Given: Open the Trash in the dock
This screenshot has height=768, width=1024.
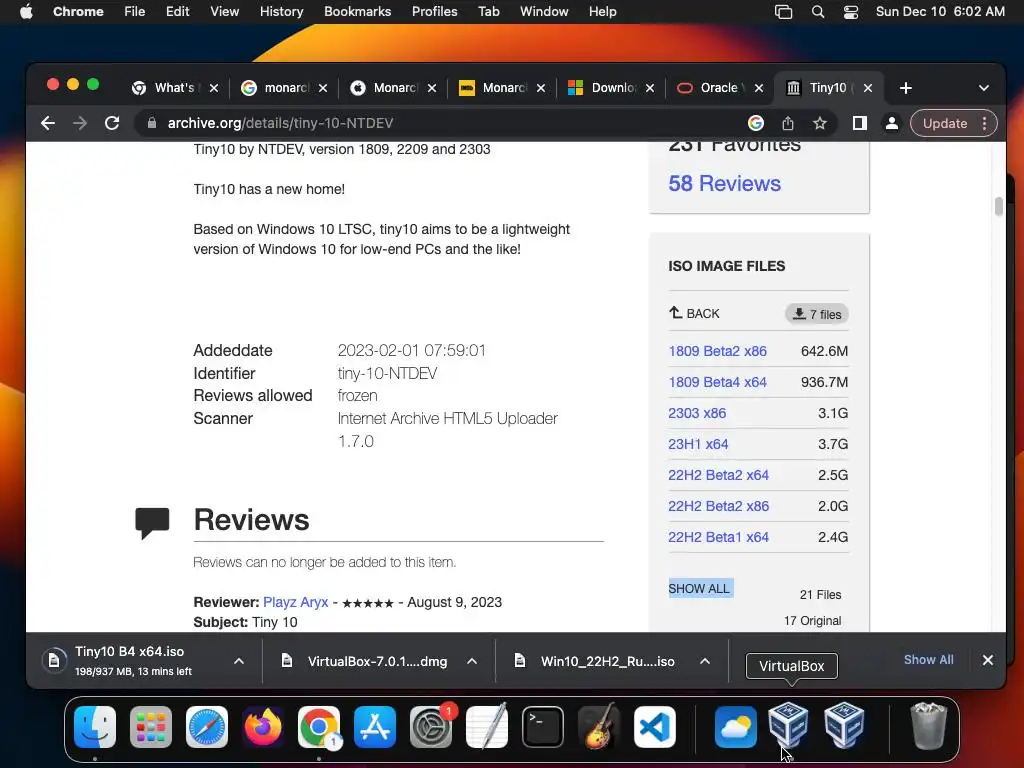Looking at the screenshot, I should pos(928,726).
